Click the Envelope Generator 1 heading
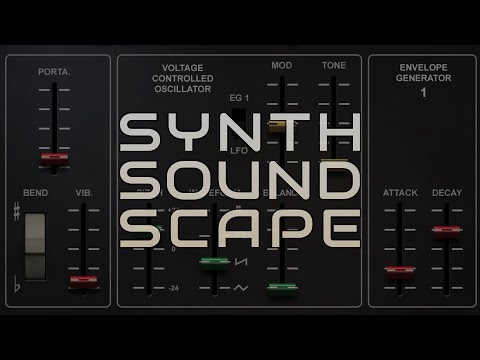 tap(423, 81)
